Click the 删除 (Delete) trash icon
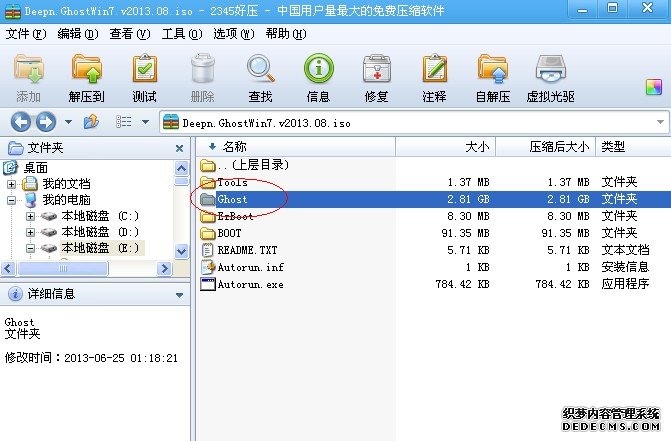The height and width of the screenshot is (441, 671). click(202, 78)
